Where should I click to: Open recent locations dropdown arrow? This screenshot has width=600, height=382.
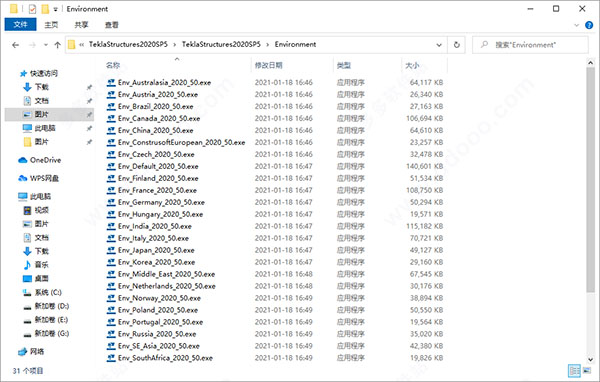[46, 45]
